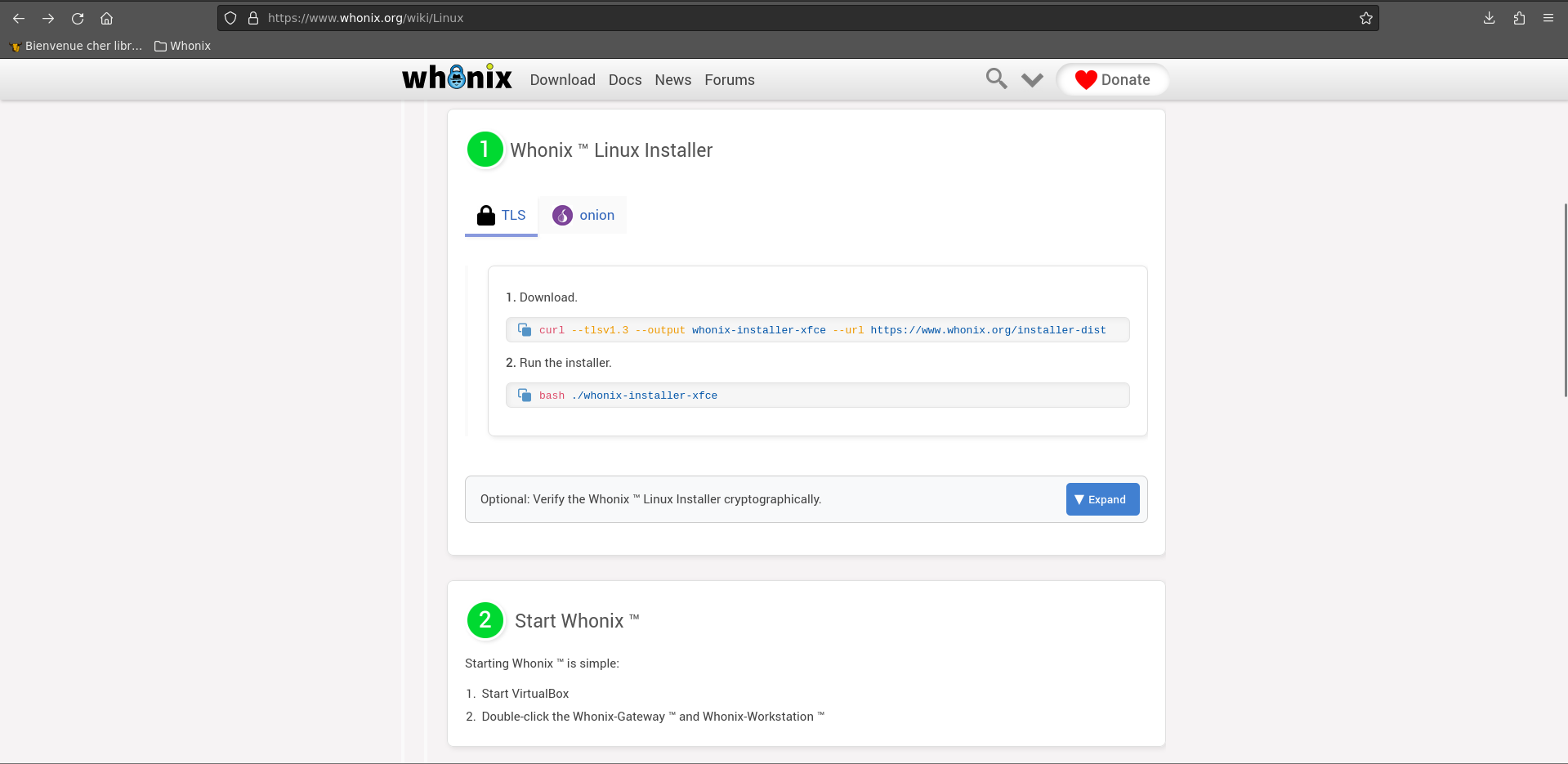
Task: View site security padlock info
Action: point(253,18)
